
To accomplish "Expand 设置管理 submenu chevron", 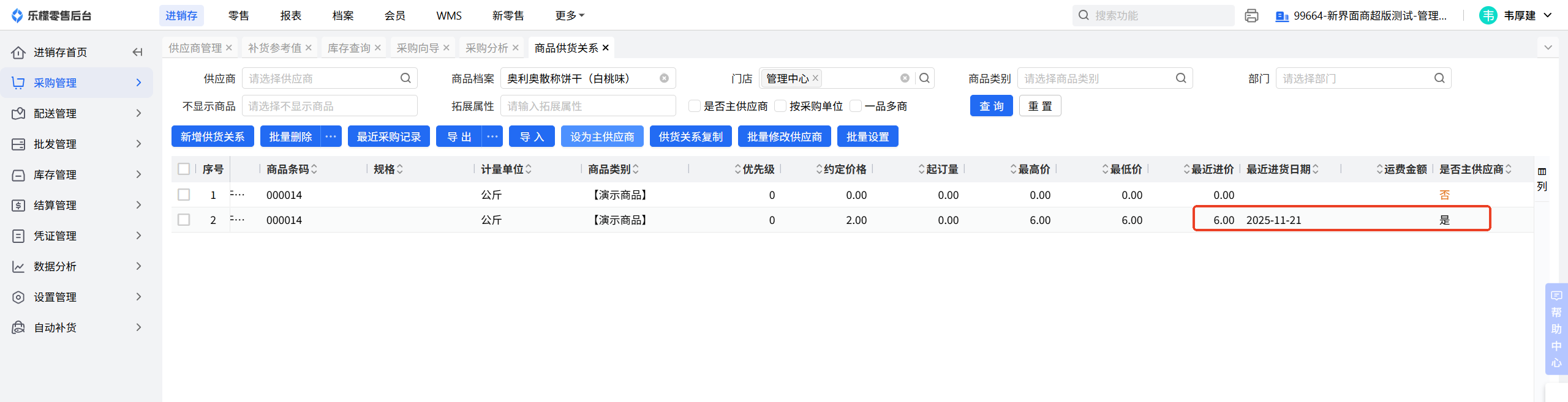I will pyautogui.click(x=138, y=297).
